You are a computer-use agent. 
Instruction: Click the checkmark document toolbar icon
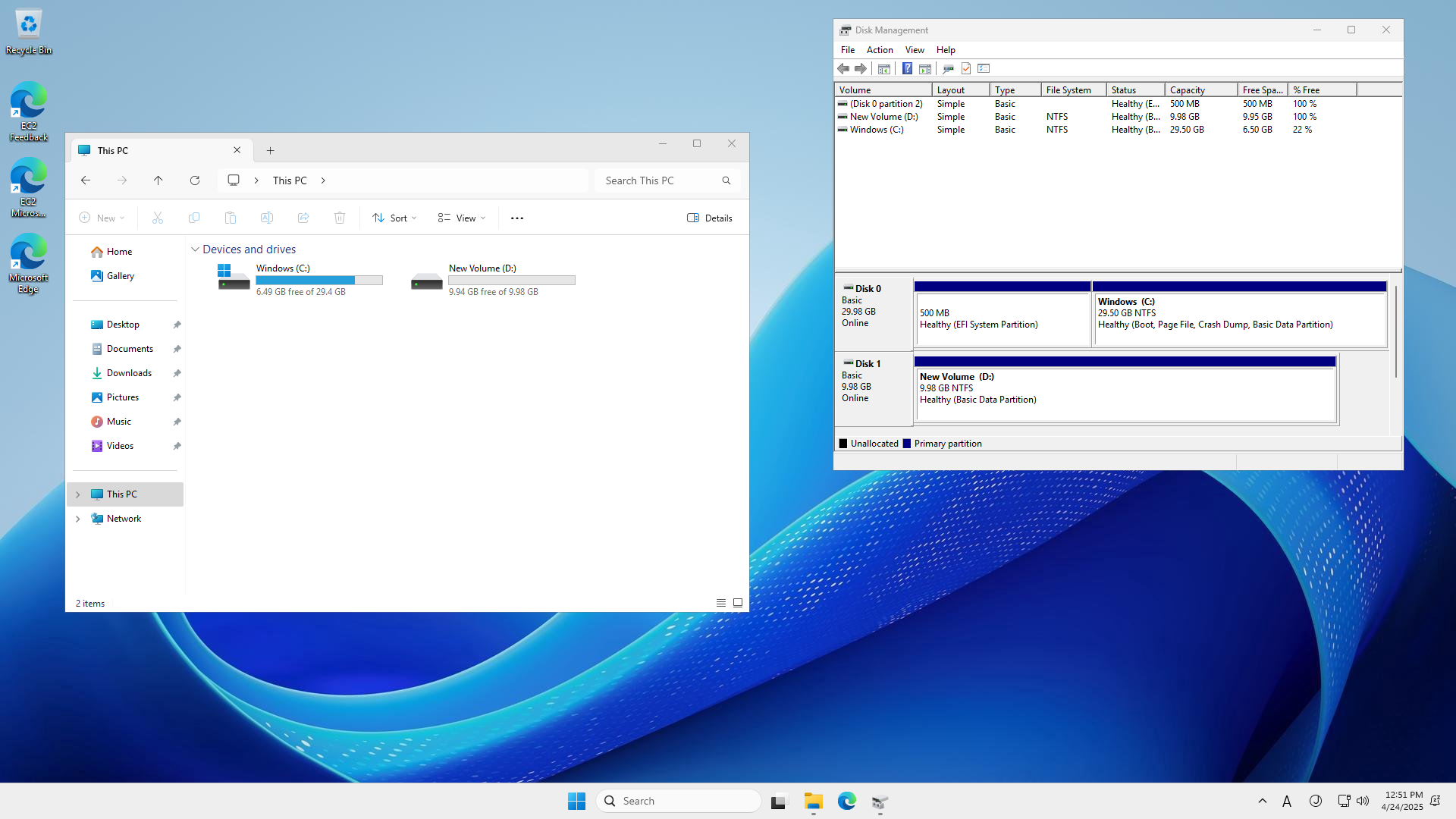[x=966, y=69]
